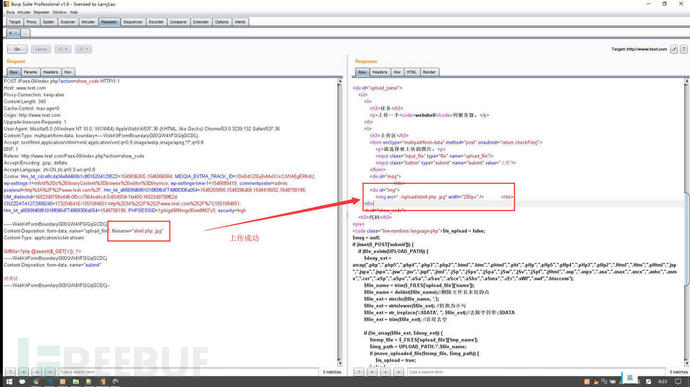The width and height of the screenshot is (690, 387).
Task: Click the Cancel button
Action: click(40, 49)
